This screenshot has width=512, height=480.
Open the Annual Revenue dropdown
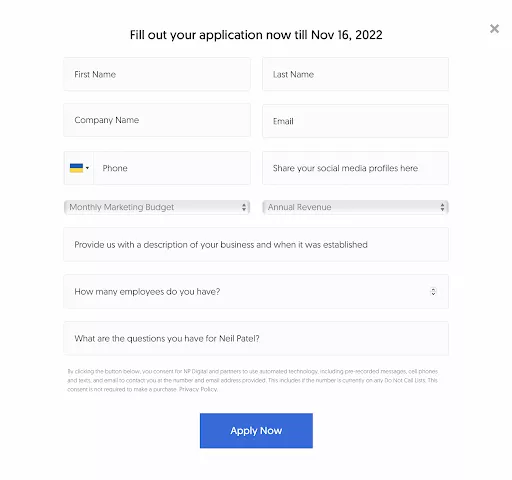355,207
